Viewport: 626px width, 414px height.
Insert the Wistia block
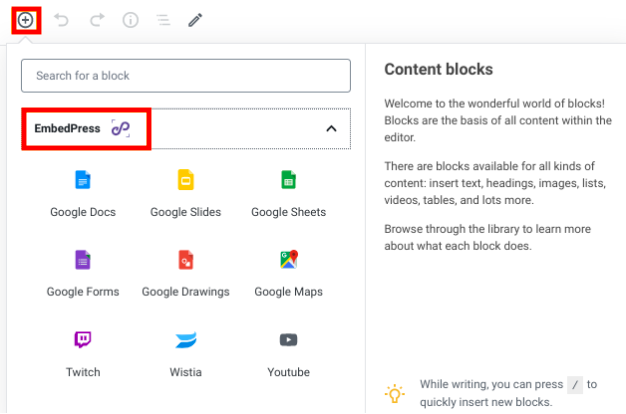(x=186, y=355)
